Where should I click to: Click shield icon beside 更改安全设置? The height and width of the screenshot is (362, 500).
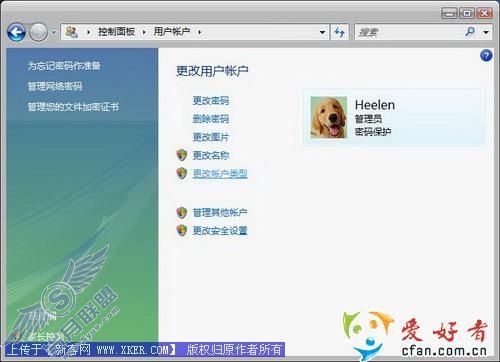click(182, 230)
